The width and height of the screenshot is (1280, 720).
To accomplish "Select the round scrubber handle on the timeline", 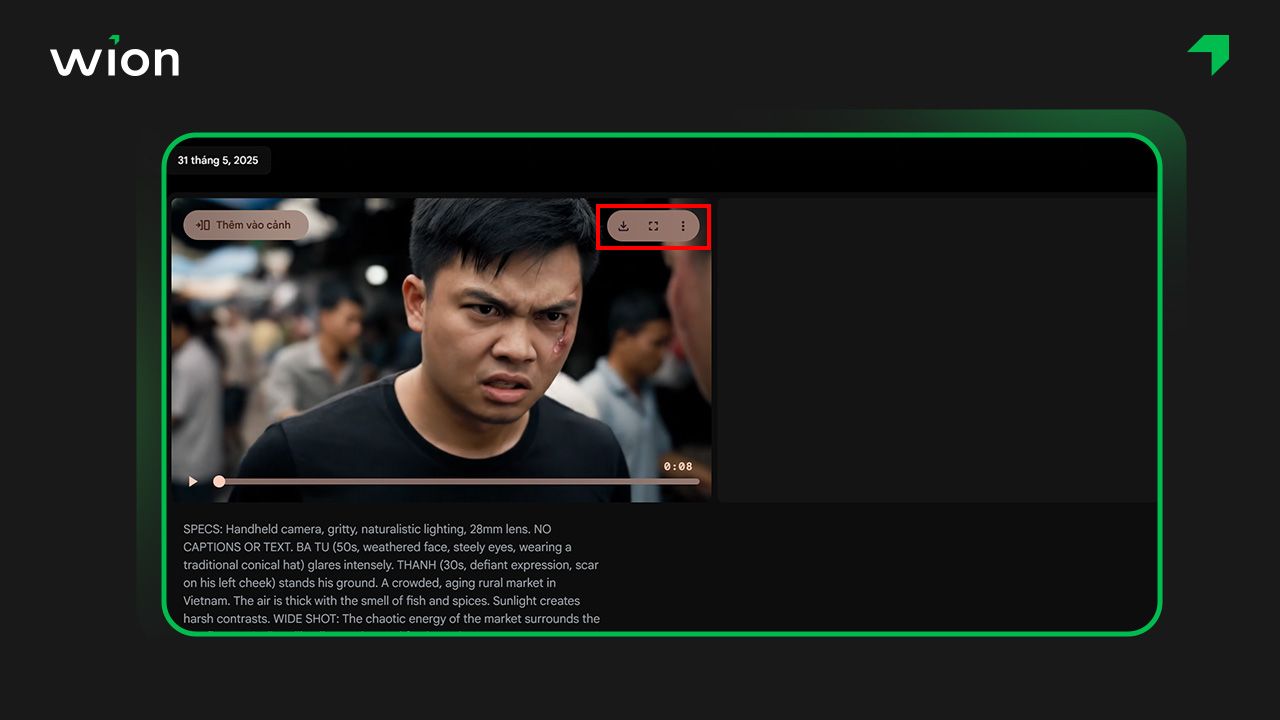I will (218, 481).
